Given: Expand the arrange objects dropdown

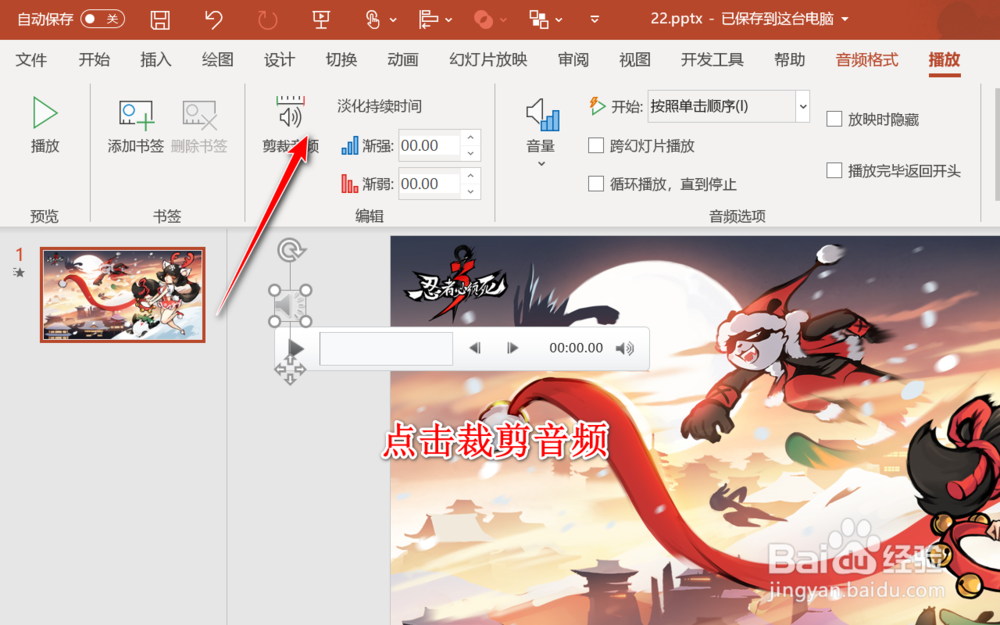Looking at the screenshot, I should point(559,20).
